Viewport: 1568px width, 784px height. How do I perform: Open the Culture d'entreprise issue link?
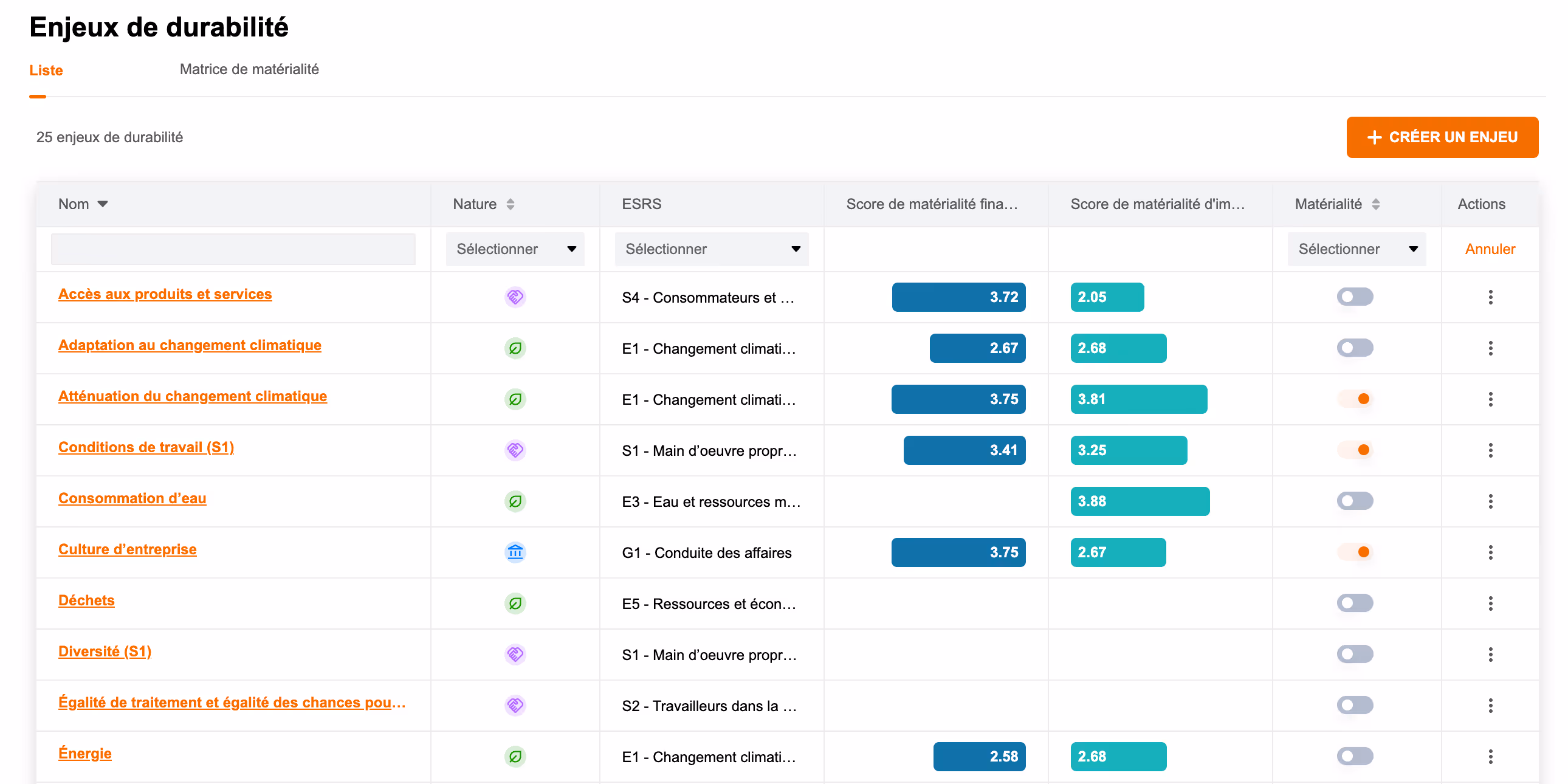coord(127,549)
